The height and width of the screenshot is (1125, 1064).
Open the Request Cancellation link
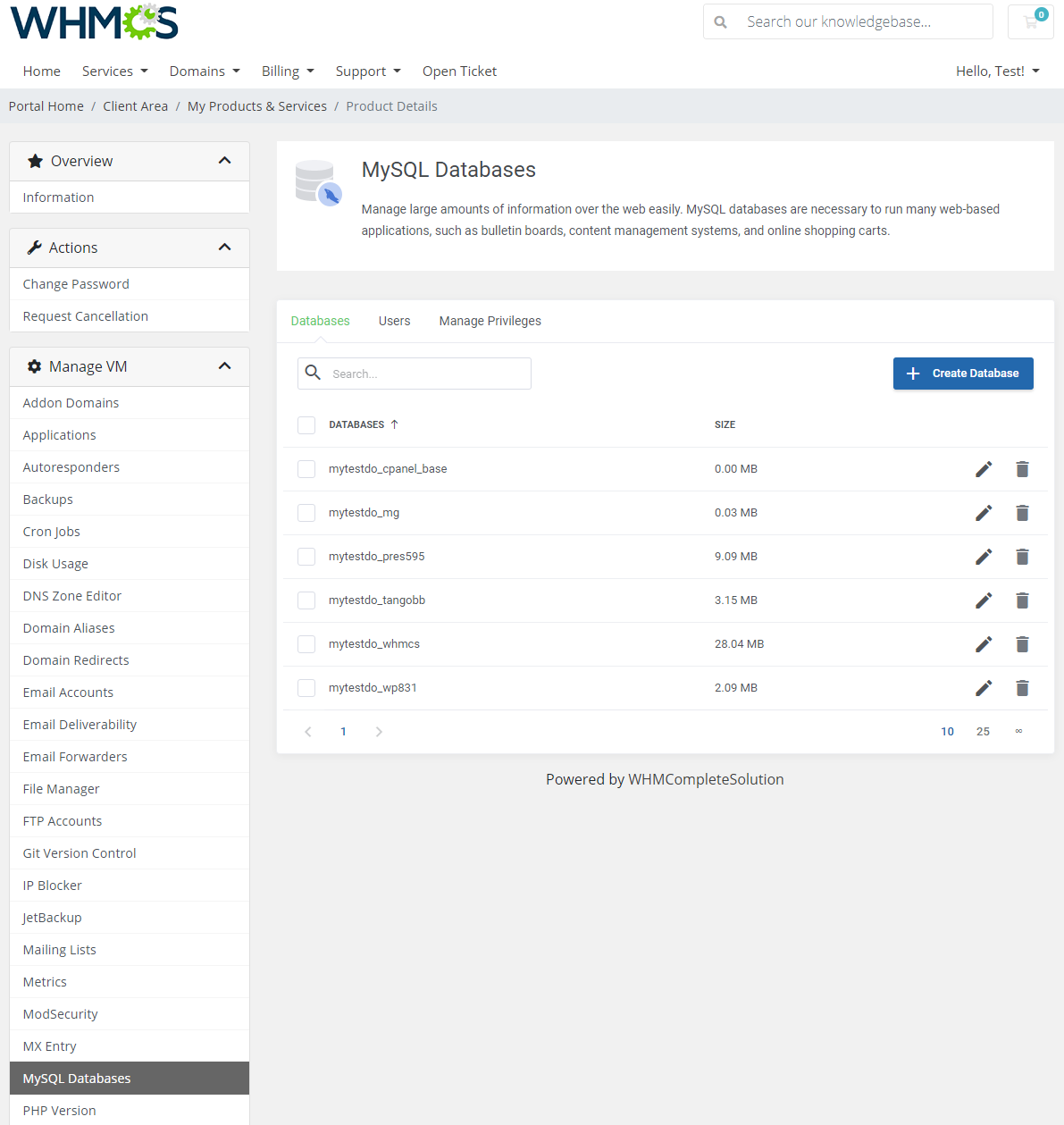[x=85, y=315]
